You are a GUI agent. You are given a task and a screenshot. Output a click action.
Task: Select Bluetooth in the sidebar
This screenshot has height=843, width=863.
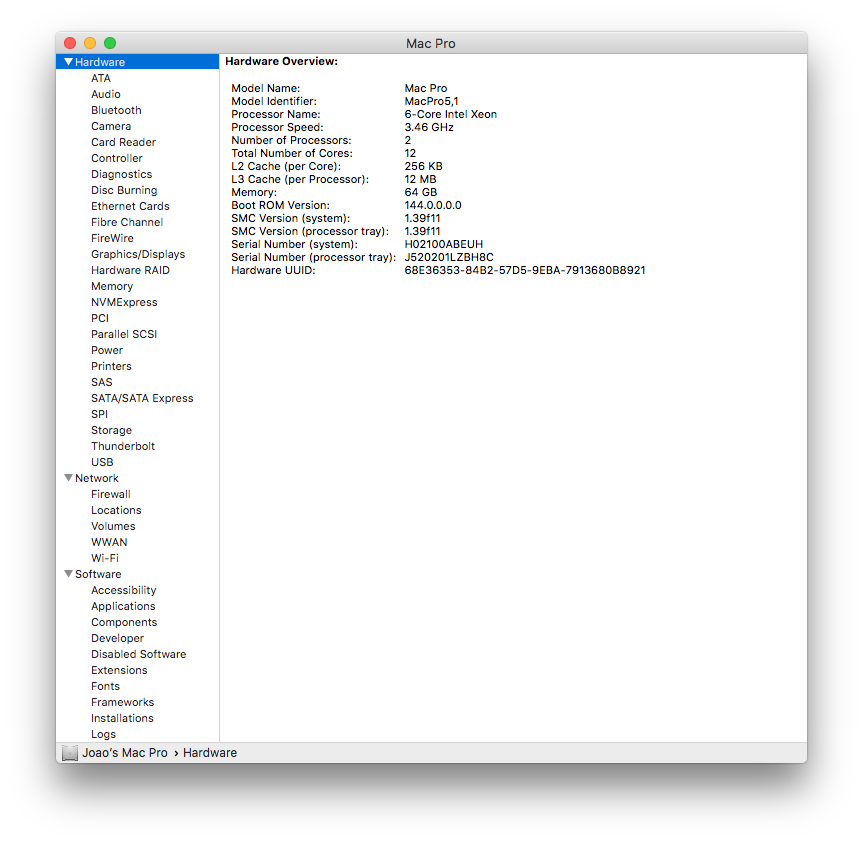pos(116,110)
